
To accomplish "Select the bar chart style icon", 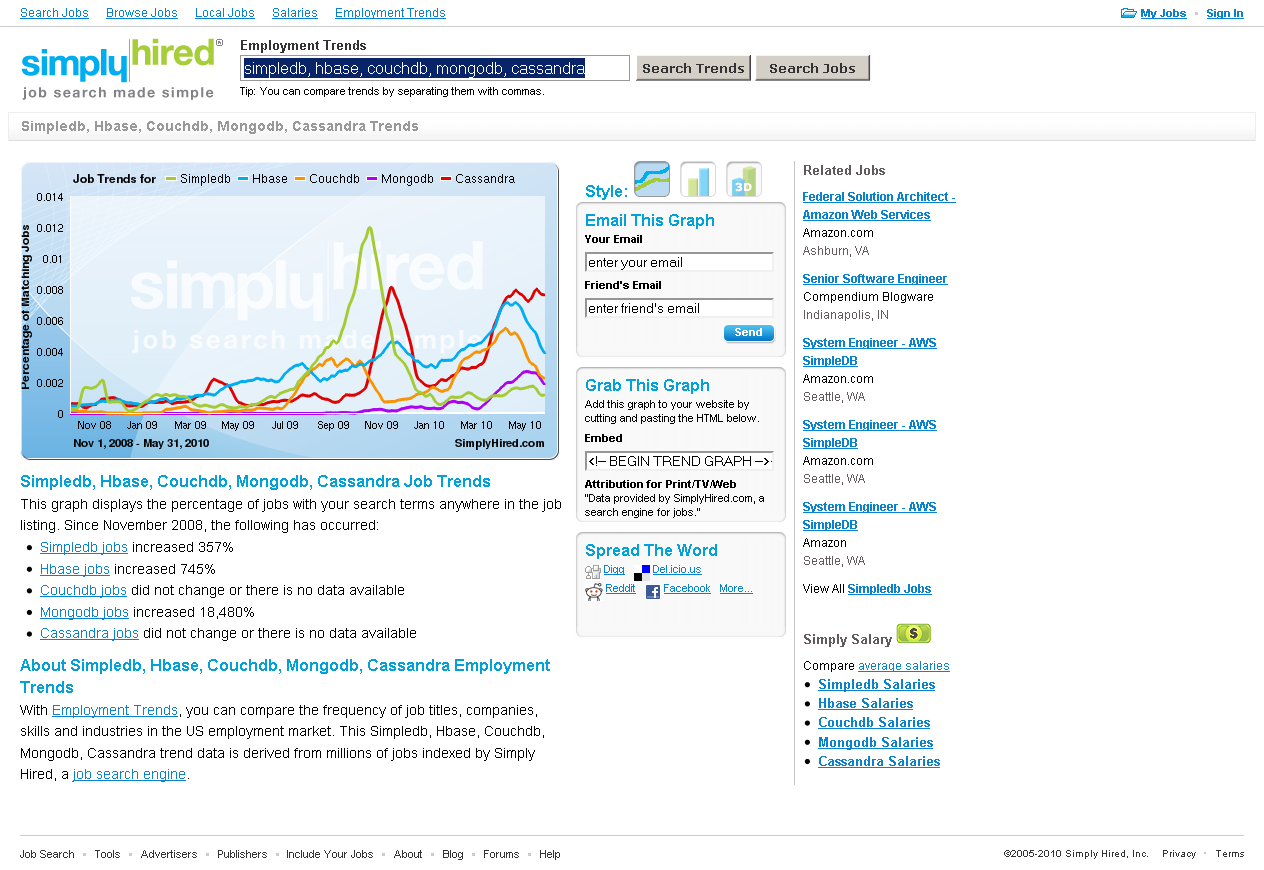I will pos(698,179).
